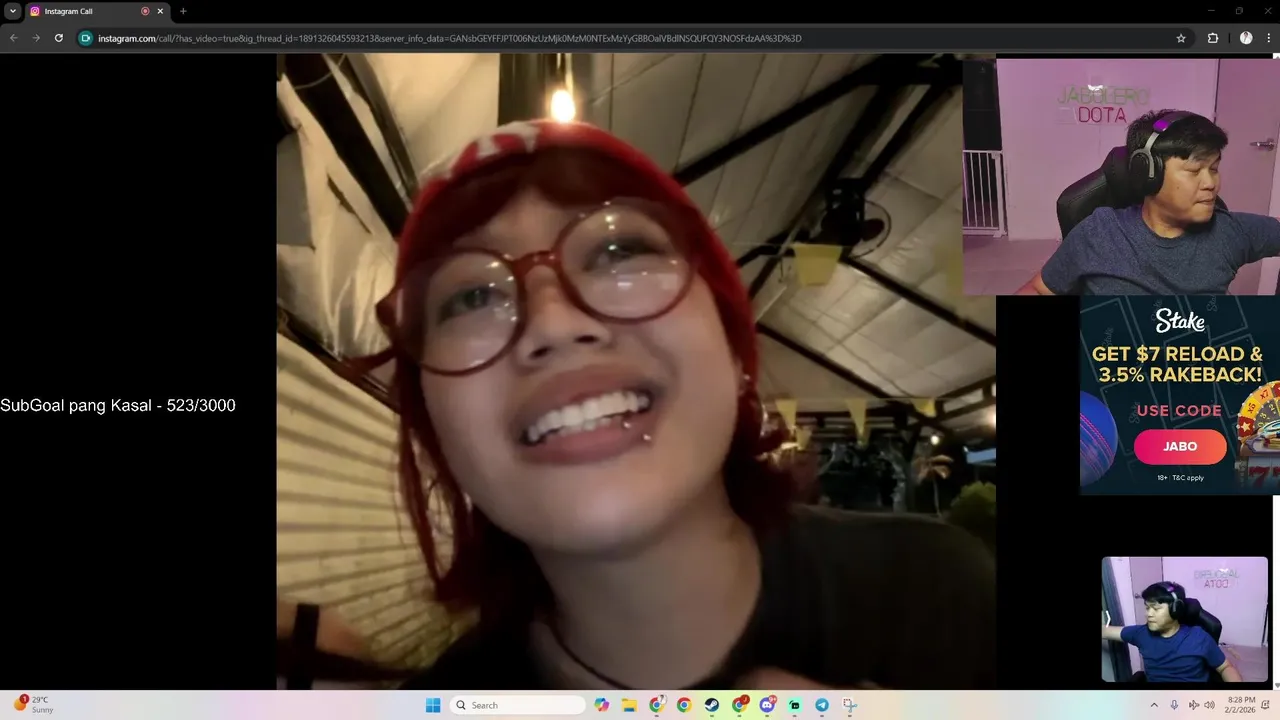This screenshot has width=1280, height=720.
Task: Open File Explorer from the taskbar
Action: click(629, 705)
